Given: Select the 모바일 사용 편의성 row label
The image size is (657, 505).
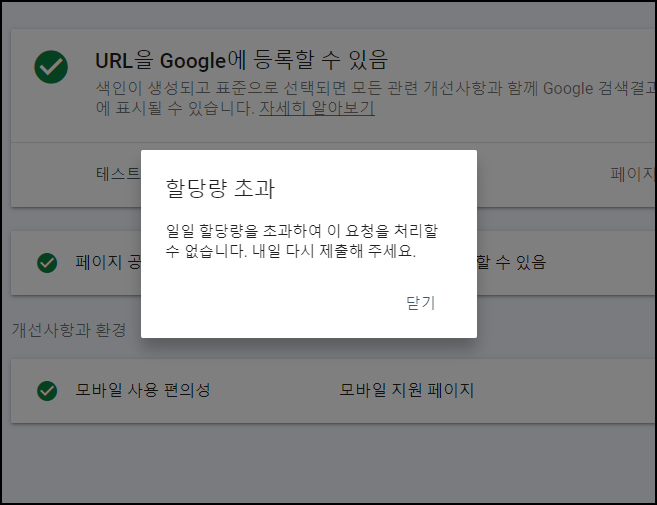Looking at the screenshot, I should pyautogui.click(x=143, y=390).
